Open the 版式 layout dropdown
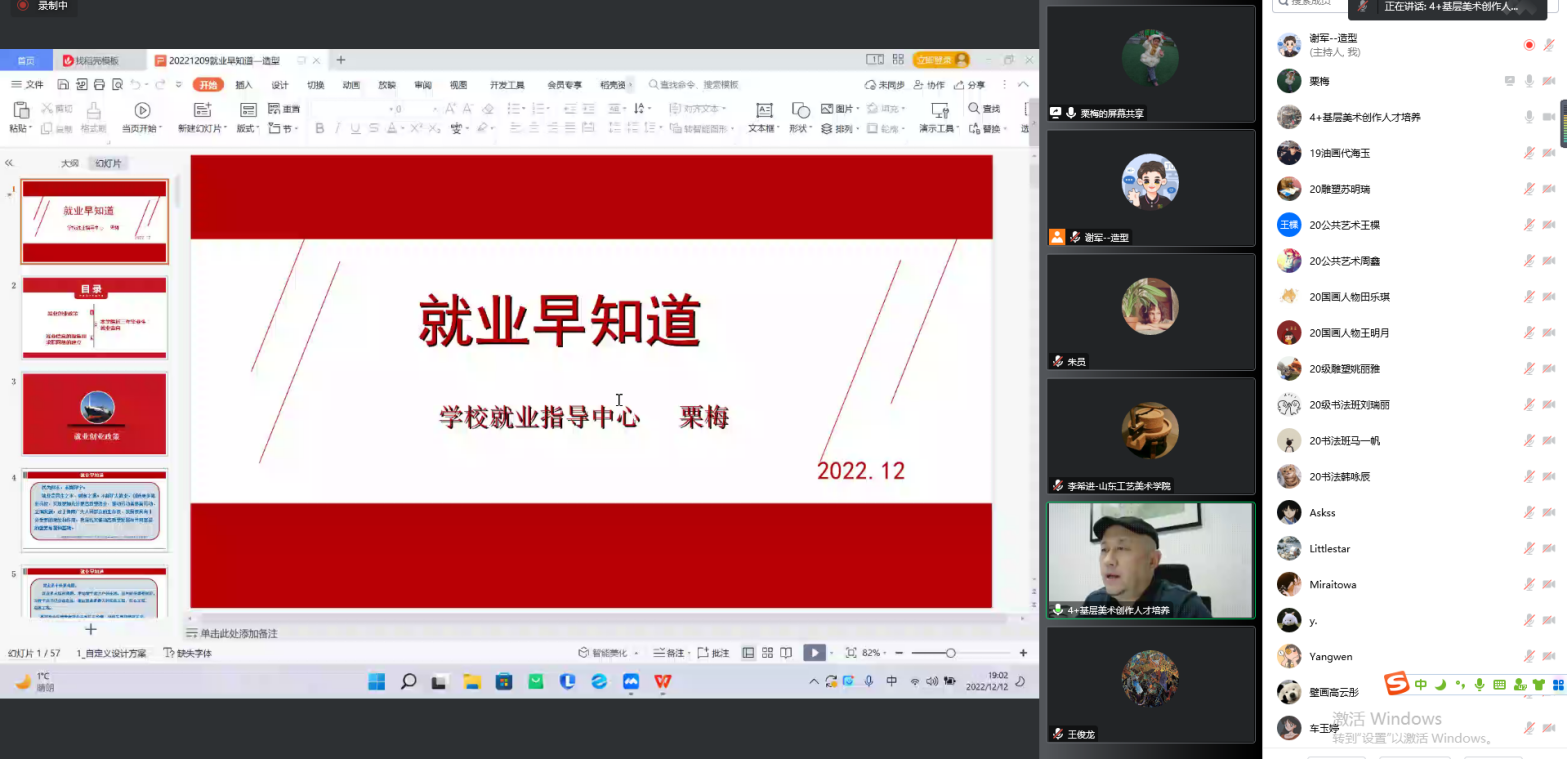Image resolution: width=1567 pixels, height=759 pixels. (x=247, y=129)
